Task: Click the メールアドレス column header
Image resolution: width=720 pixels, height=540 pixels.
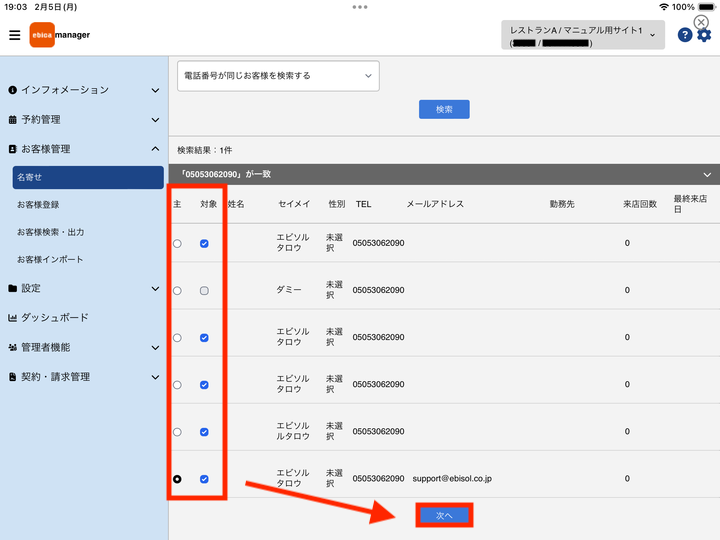Action: [435, 204]
